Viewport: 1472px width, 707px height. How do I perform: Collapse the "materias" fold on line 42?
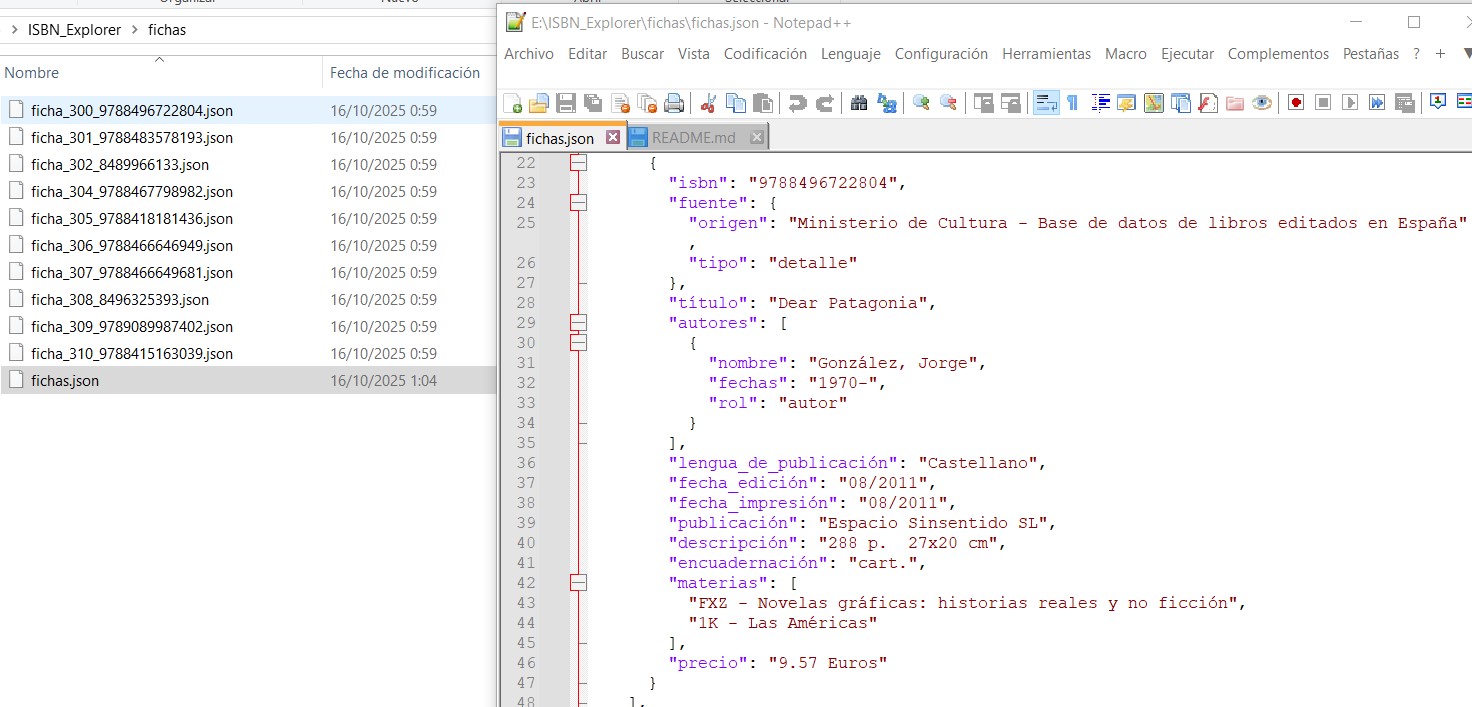(x=578, y=583)
